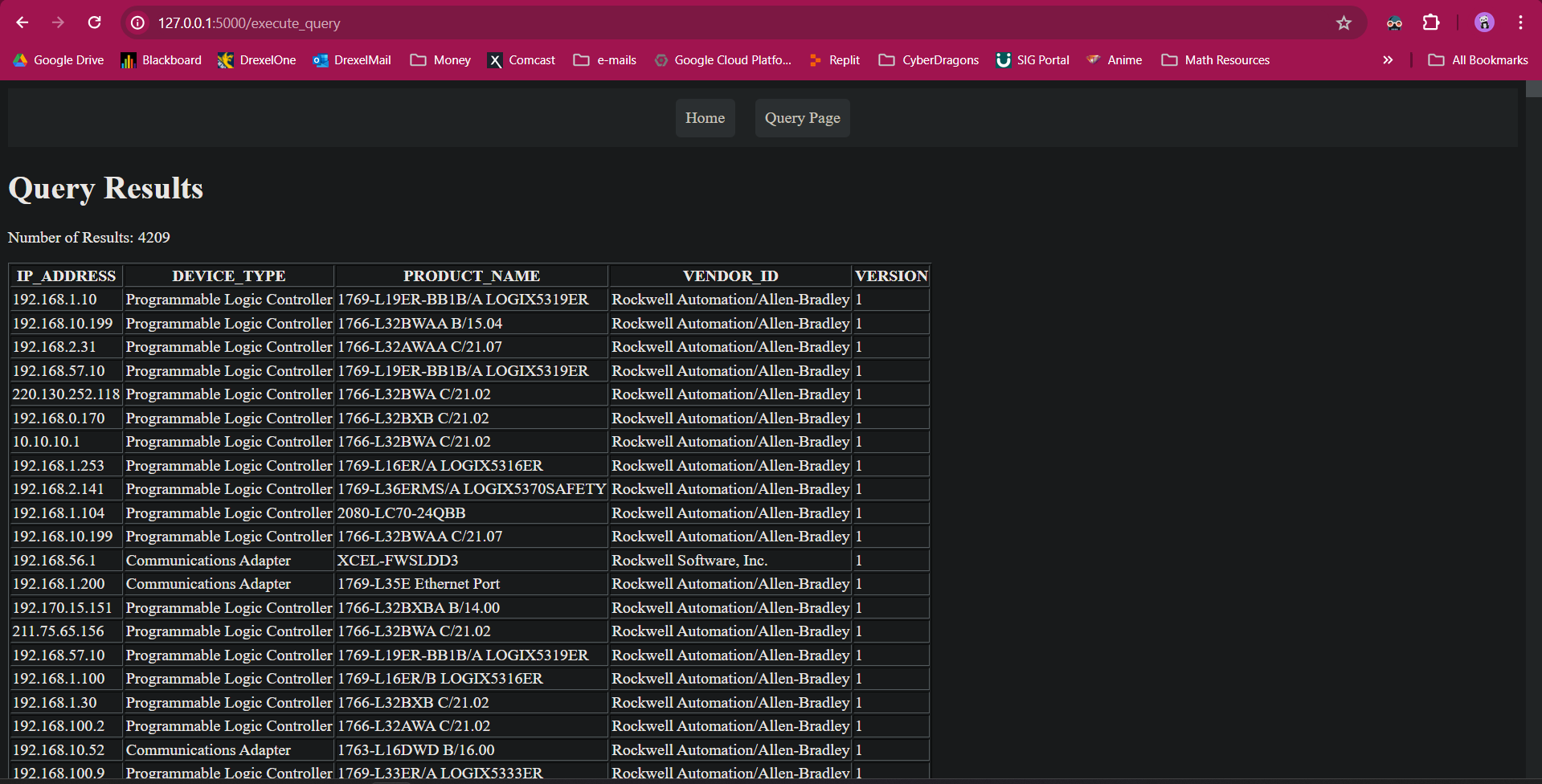Open the incognito-style extension icon
The width and height of the screenshot is (1542, 784).
[x=1394, y=23]
